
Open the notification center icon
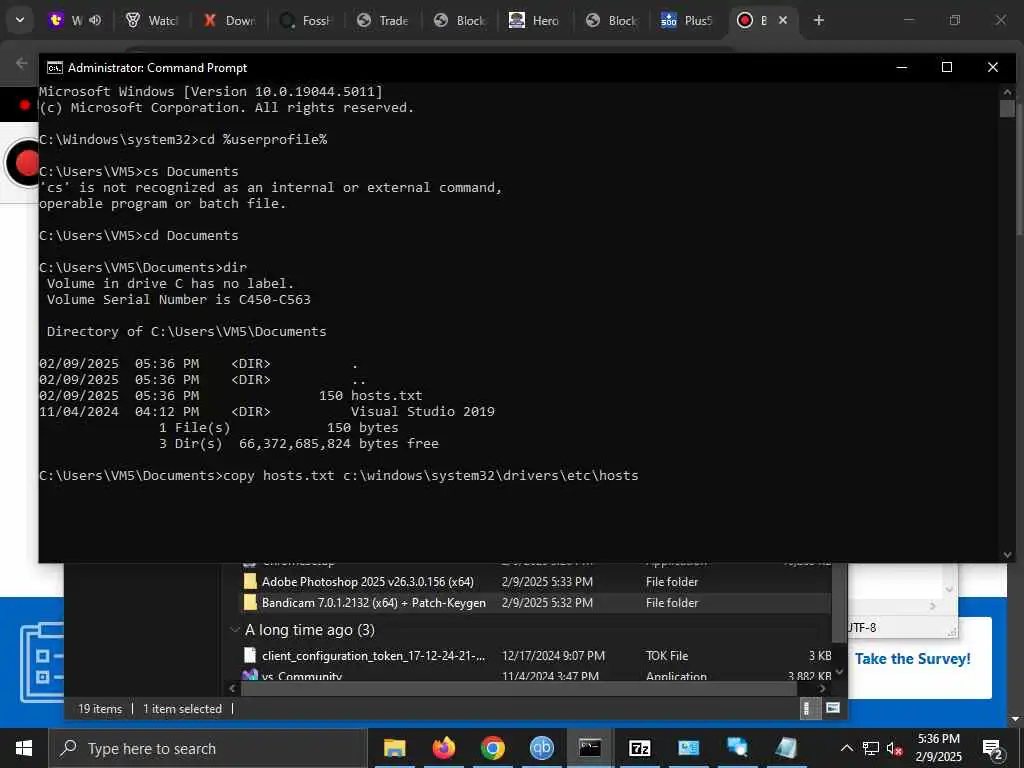pos(993,748)
